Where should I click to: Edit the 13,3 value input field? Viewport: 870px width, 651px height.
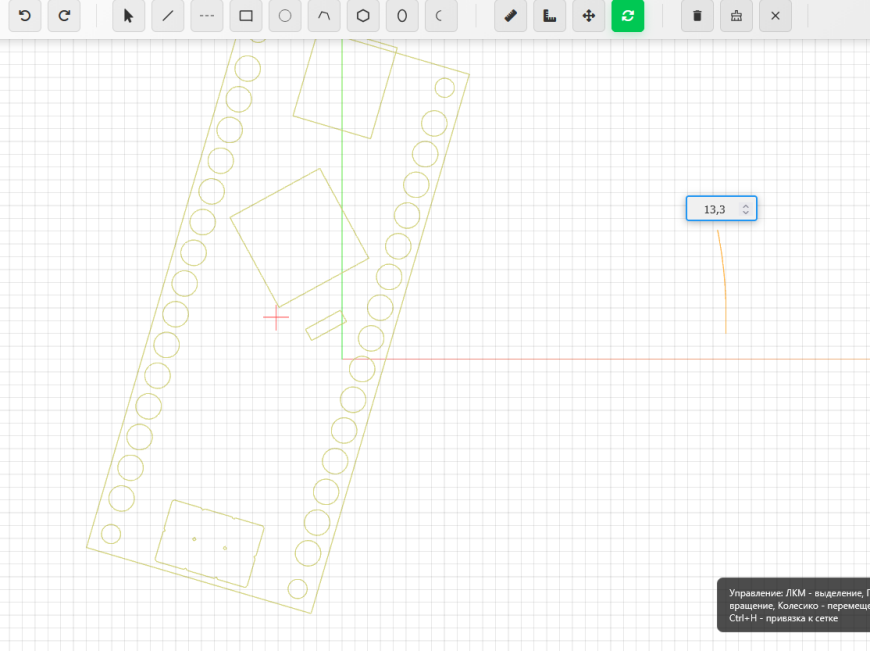712,208
